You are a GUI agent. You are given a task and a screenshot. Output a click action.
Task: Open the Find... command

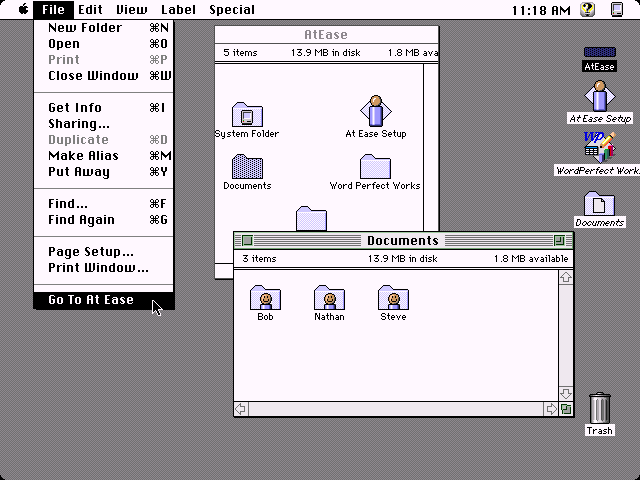coord(68,204)
